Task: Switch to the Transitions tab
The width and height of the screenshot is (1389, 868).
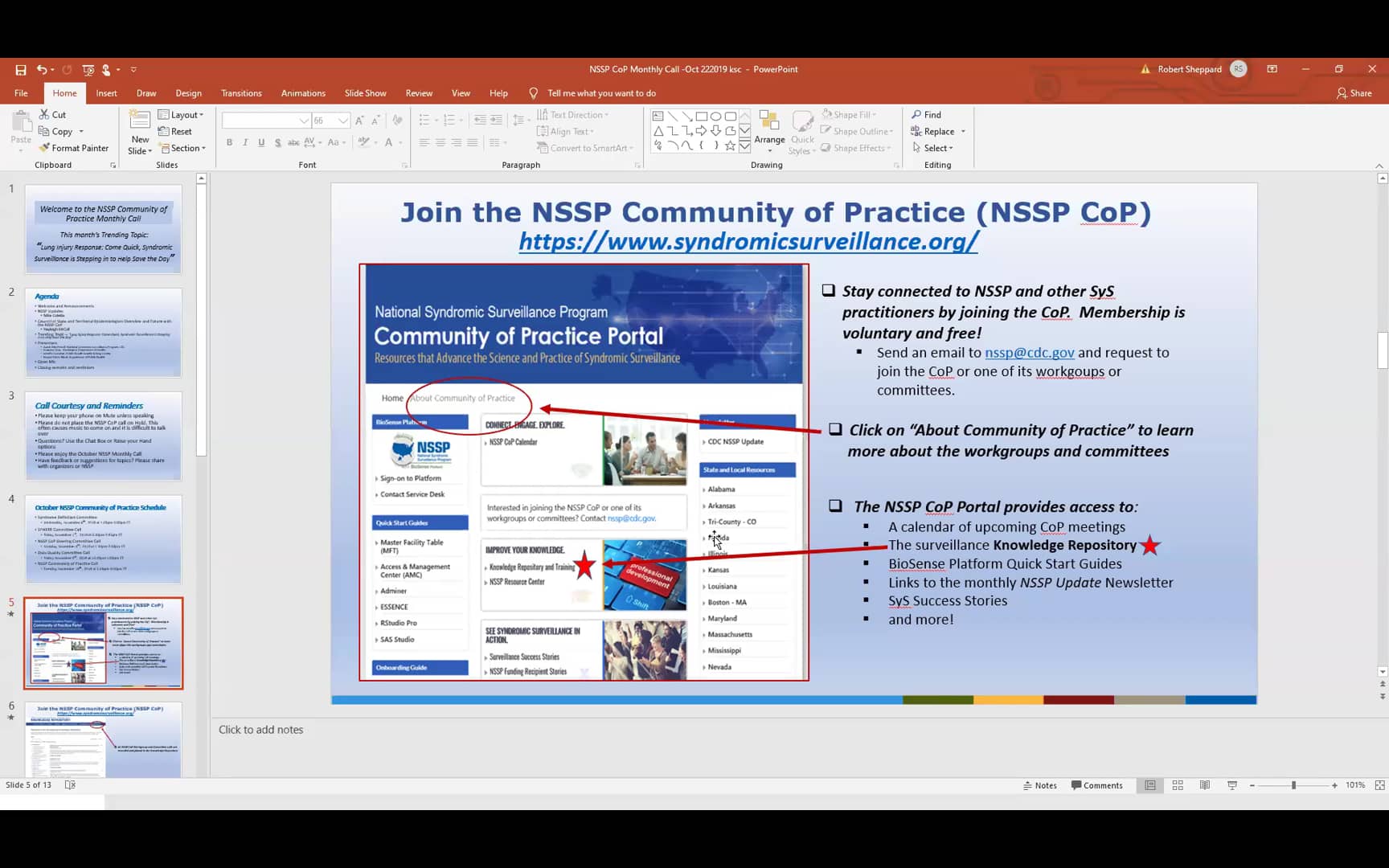Action: pos(241,93)
